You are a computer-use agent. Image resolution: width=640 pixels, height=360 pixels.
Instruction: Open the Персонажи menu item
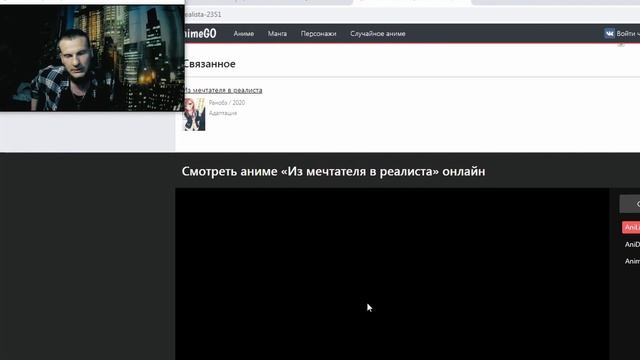click(318, 34)
